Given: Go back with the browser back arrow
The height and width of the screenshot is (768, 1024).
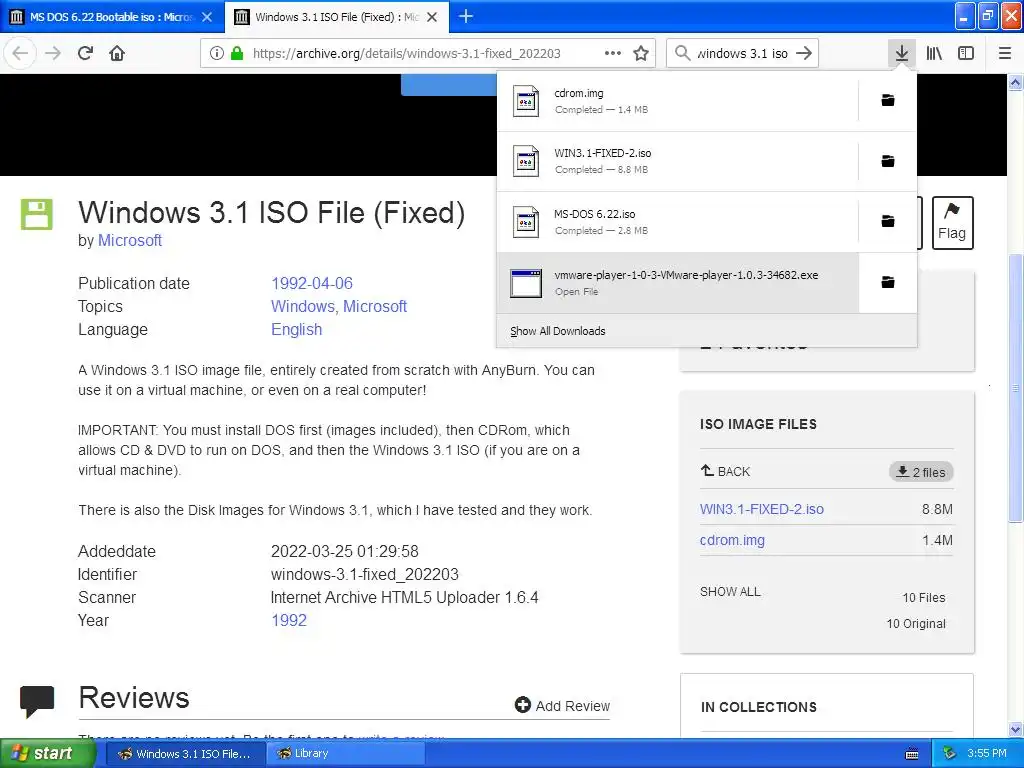Looking at the screenshot, I should 20,53.
